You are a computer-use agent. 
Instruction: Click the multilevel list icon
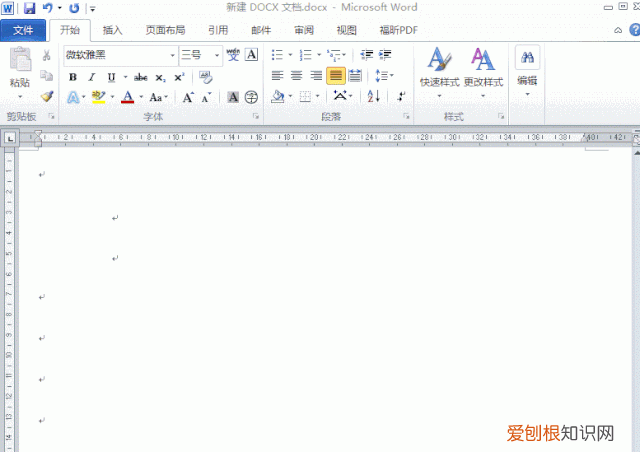point(334,55)
